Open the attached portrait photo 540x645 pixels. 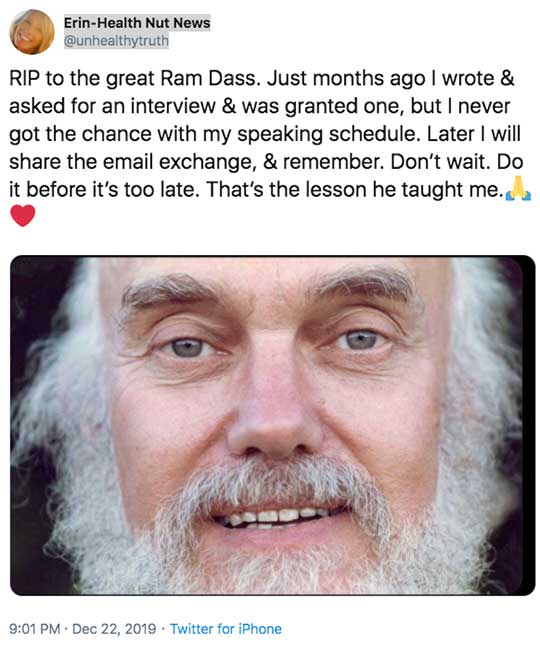(273, 425)
